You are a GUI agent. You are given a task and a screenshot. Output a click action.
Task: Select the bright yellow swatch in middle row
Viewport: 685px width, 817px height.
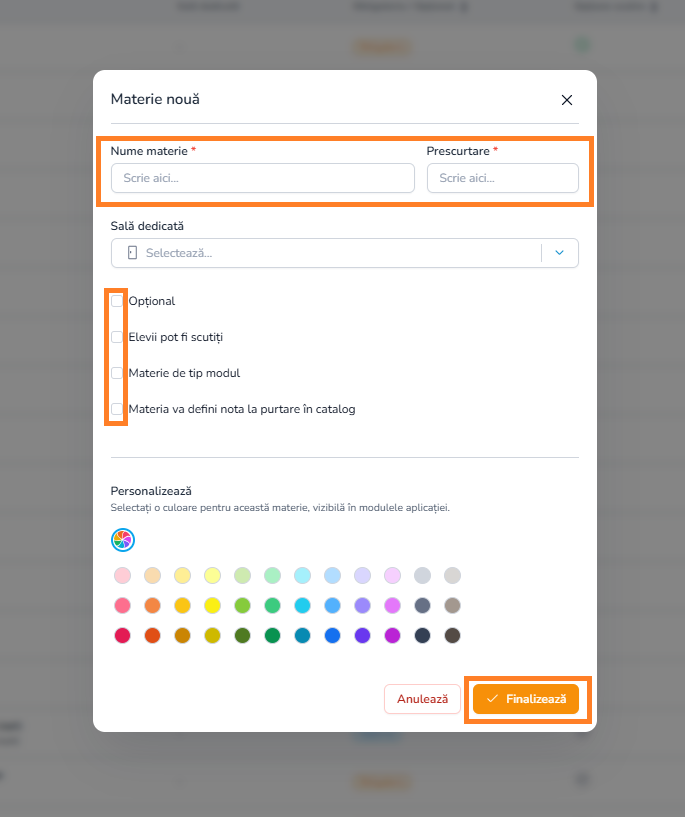pyautogui.click(x=213, y=605)
